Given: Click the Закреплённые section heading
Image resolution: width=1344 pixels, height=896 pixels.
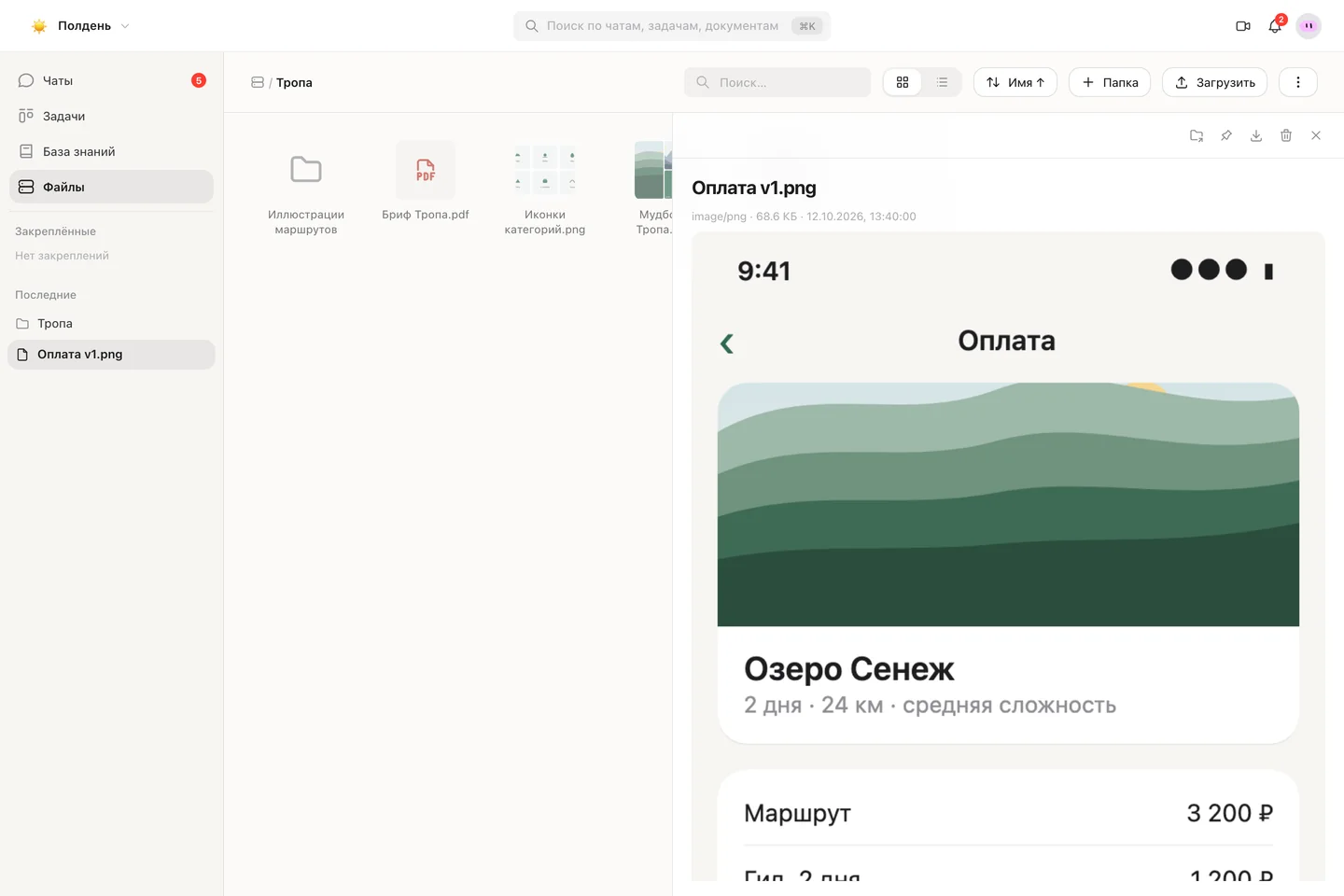Looking at the screenshot, I should [x=55, y=231].
